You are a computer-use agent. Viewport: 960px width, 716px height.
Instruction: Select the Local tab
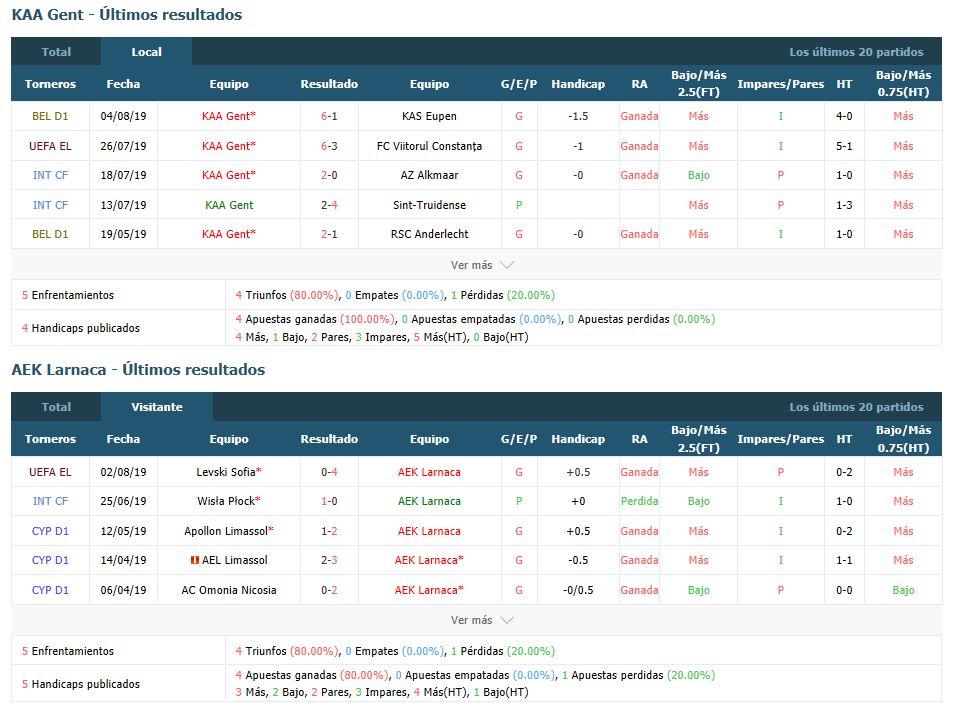click(146, 52)
